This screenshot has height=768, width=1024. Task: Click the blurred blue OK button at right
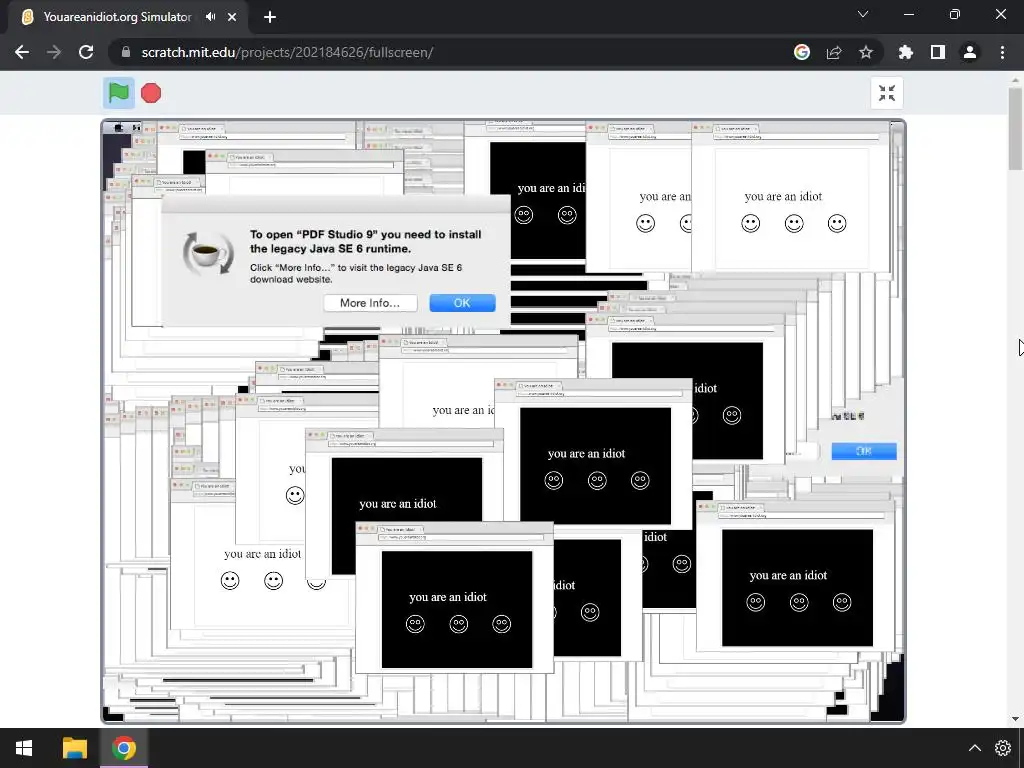[x=863, y=451]
